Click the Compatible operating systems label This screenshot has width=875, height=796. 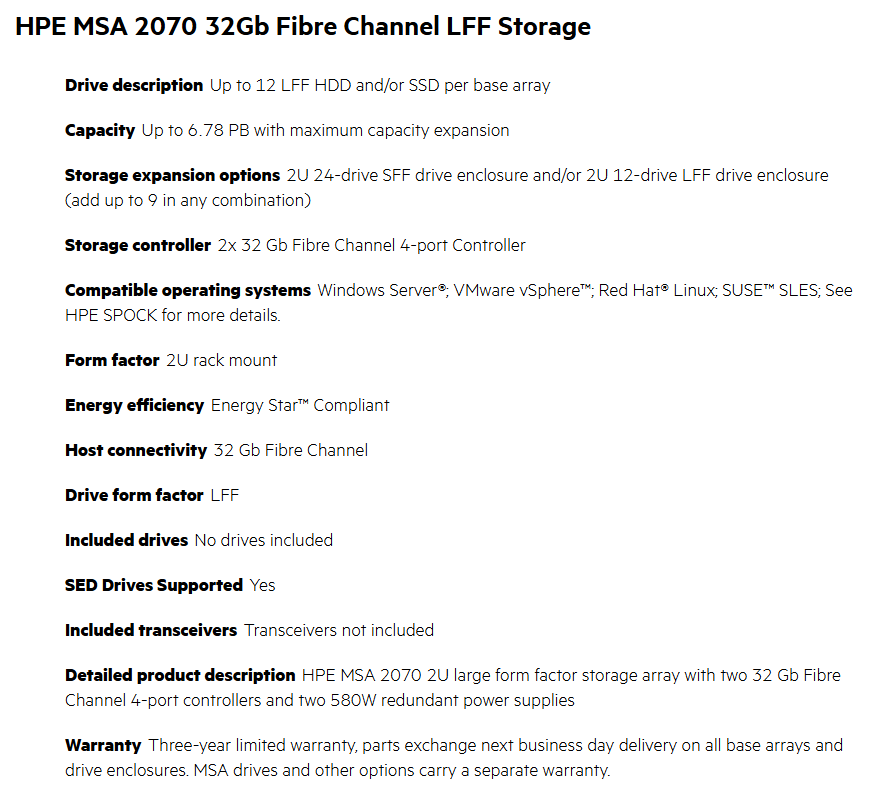[188, 290]
